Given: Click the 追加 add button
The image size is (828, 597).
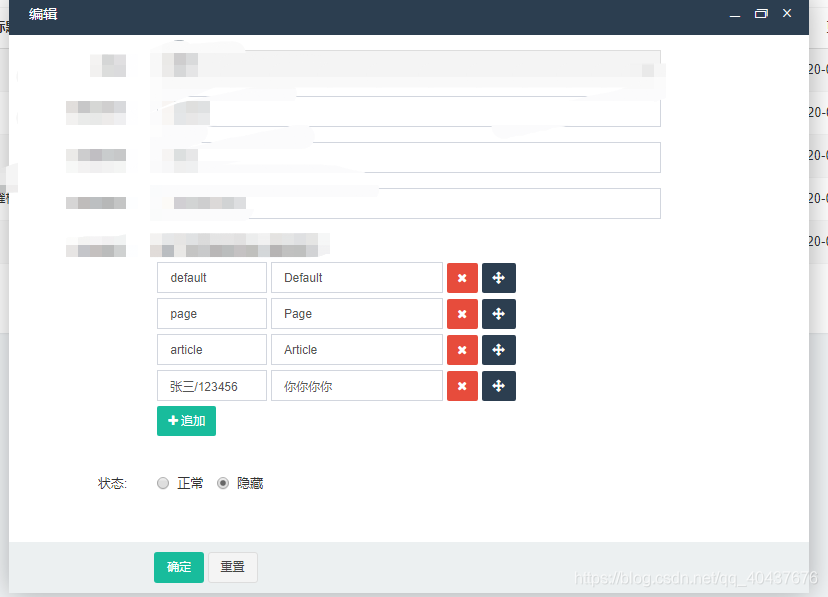Looking at the screenshot, I should [x=186, y=421].
